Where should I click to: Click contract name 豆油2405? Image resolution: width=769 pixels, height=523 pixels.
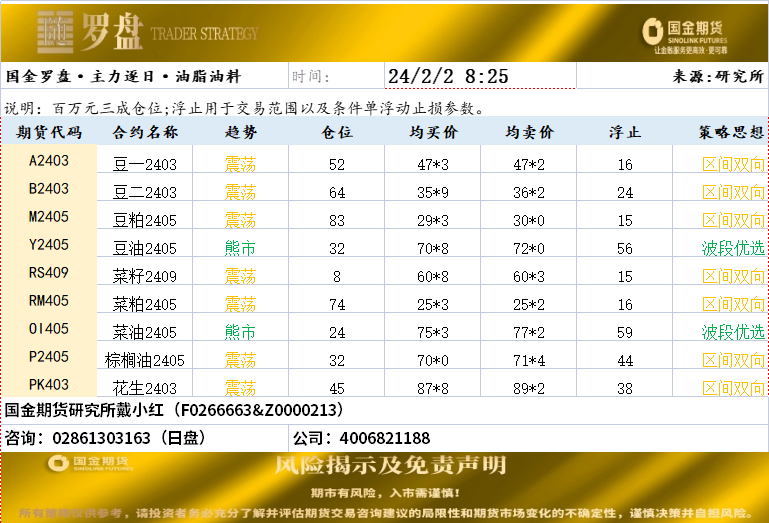[x=145, y=248]
